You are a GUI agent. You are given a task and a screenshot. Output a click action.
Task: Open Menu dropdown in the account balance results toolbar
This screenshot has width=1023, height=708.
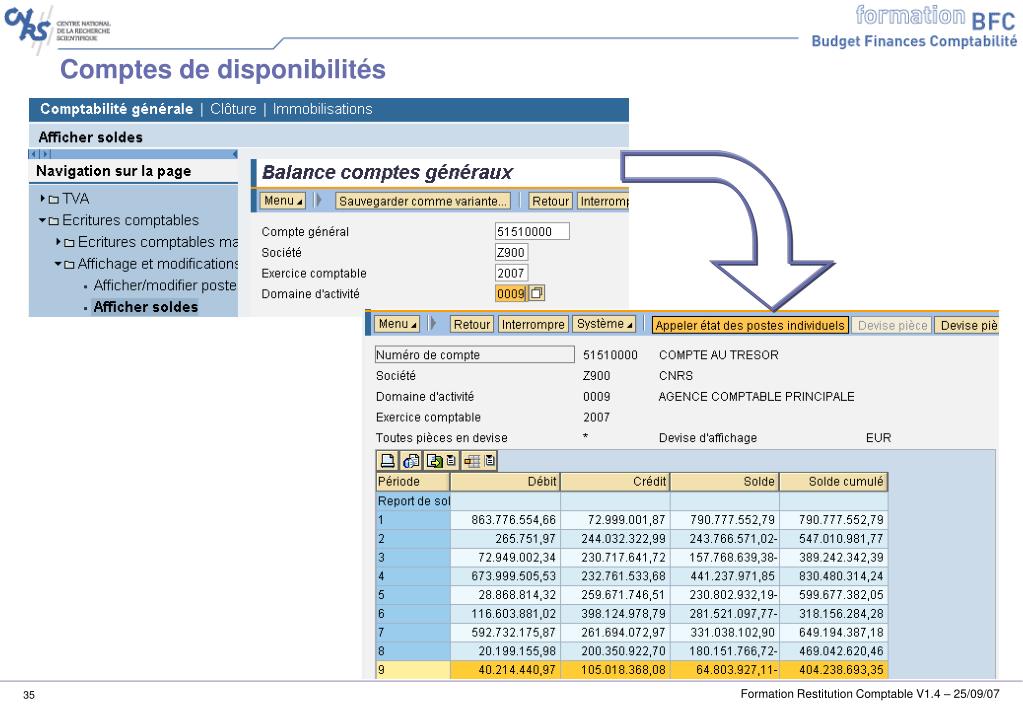pyautogui.click(x=397, y=324)
